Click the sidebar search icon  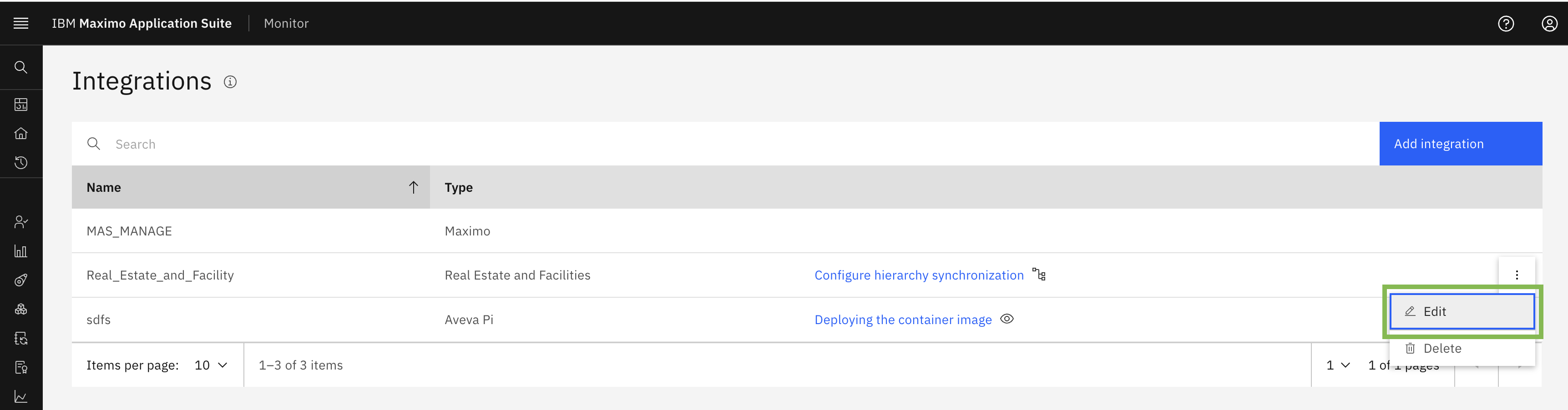pyautogui.click(x=20, y=68)
